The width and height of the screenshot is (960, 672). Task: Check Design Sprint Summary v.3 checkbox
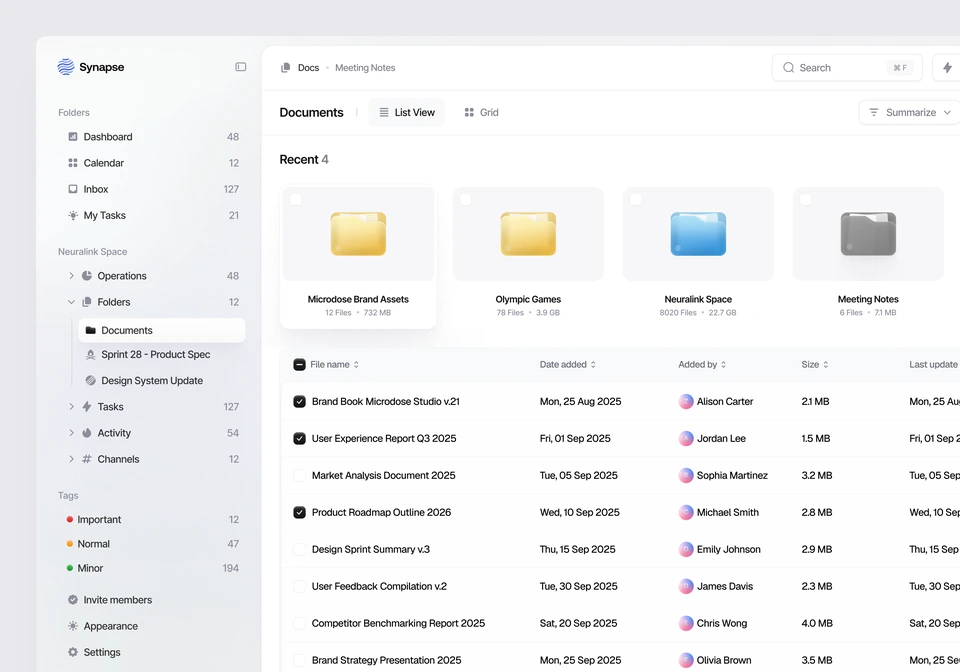coord(299,550)
